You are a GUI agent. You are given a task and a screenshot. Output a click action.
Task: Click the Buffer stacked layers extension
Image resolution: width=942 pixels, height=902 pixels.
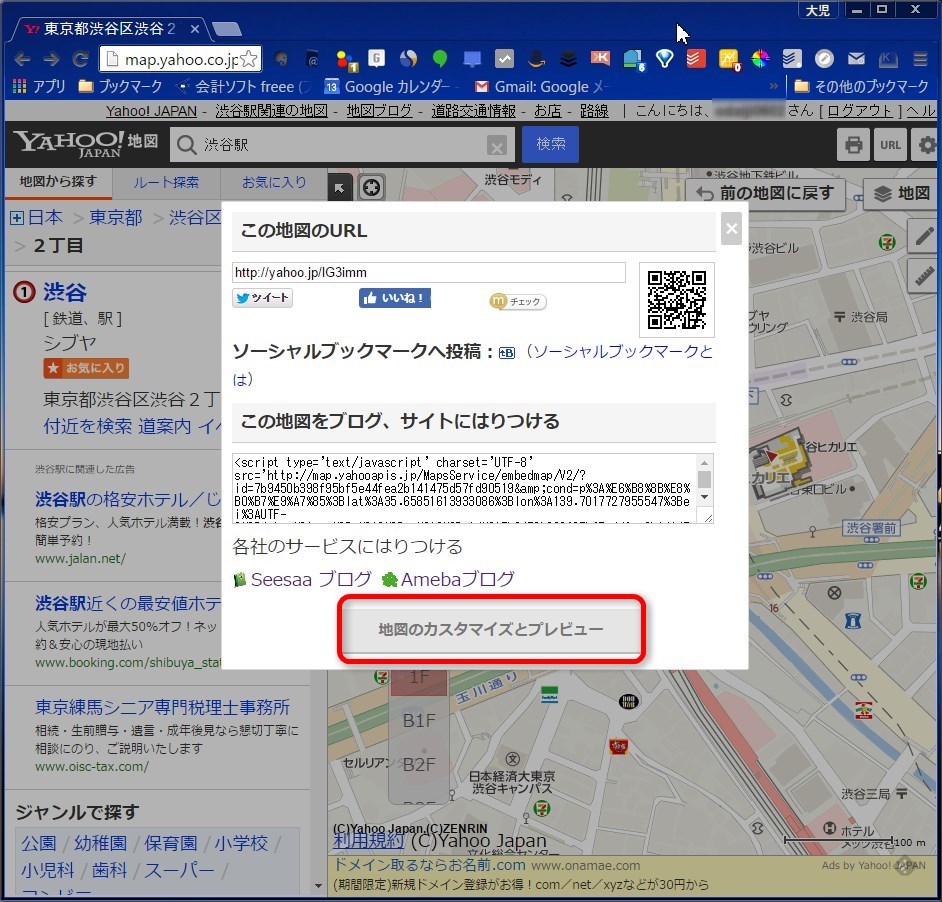(568, 58)
